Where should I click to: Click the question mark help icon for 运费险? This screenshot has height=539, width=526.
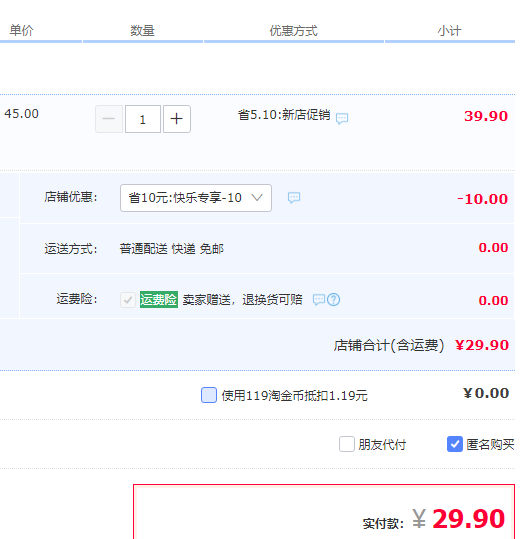[333, 300]
